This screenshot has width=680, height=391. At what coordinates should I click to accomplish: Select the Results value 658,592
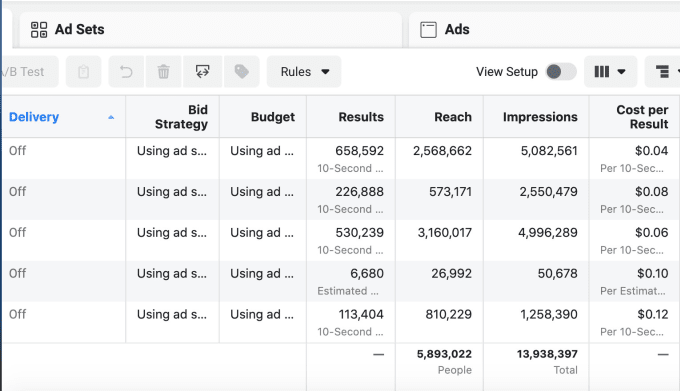360,151
